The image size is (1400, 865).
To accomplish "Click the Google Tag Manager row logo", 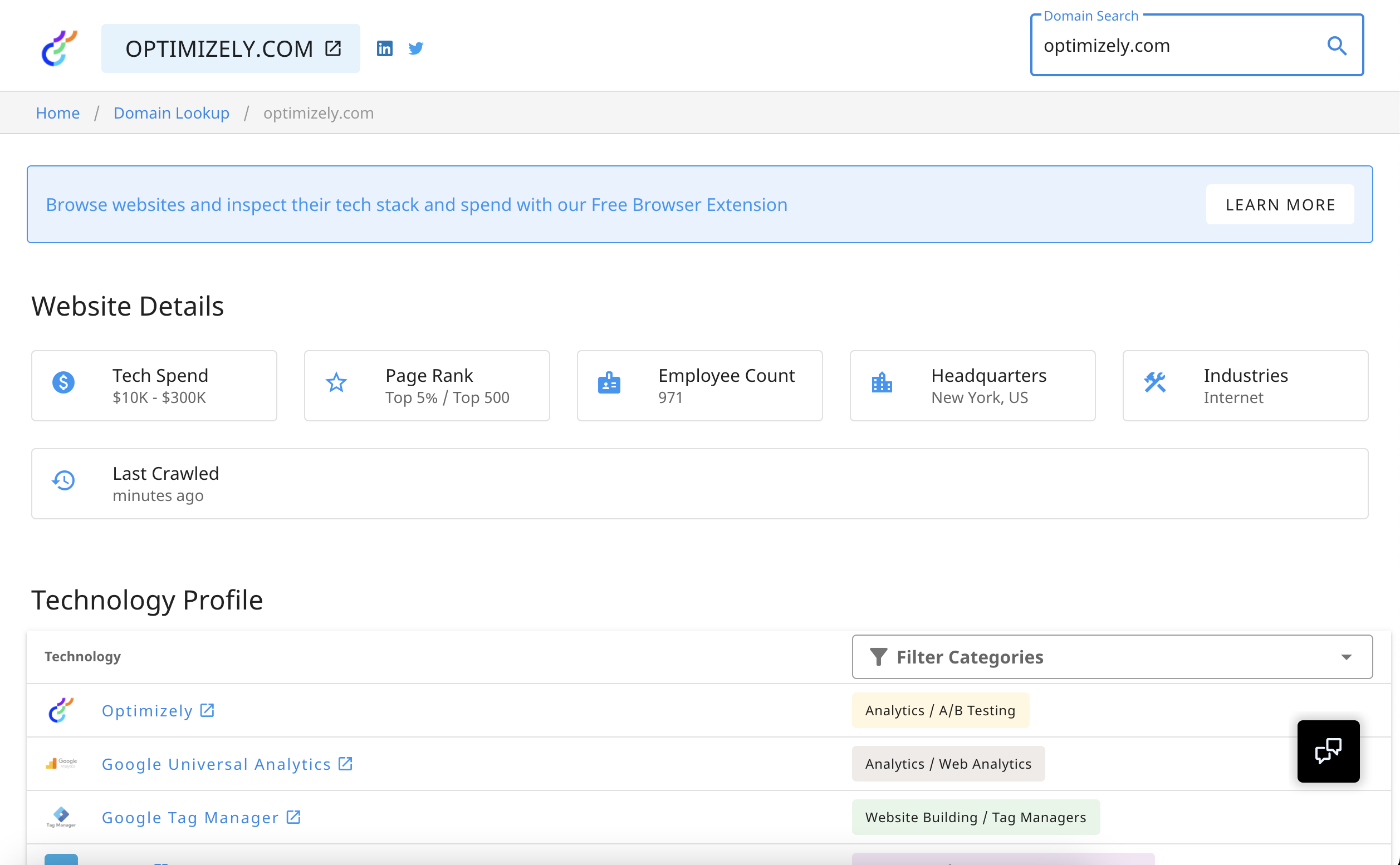I will (x=61, y=817).
